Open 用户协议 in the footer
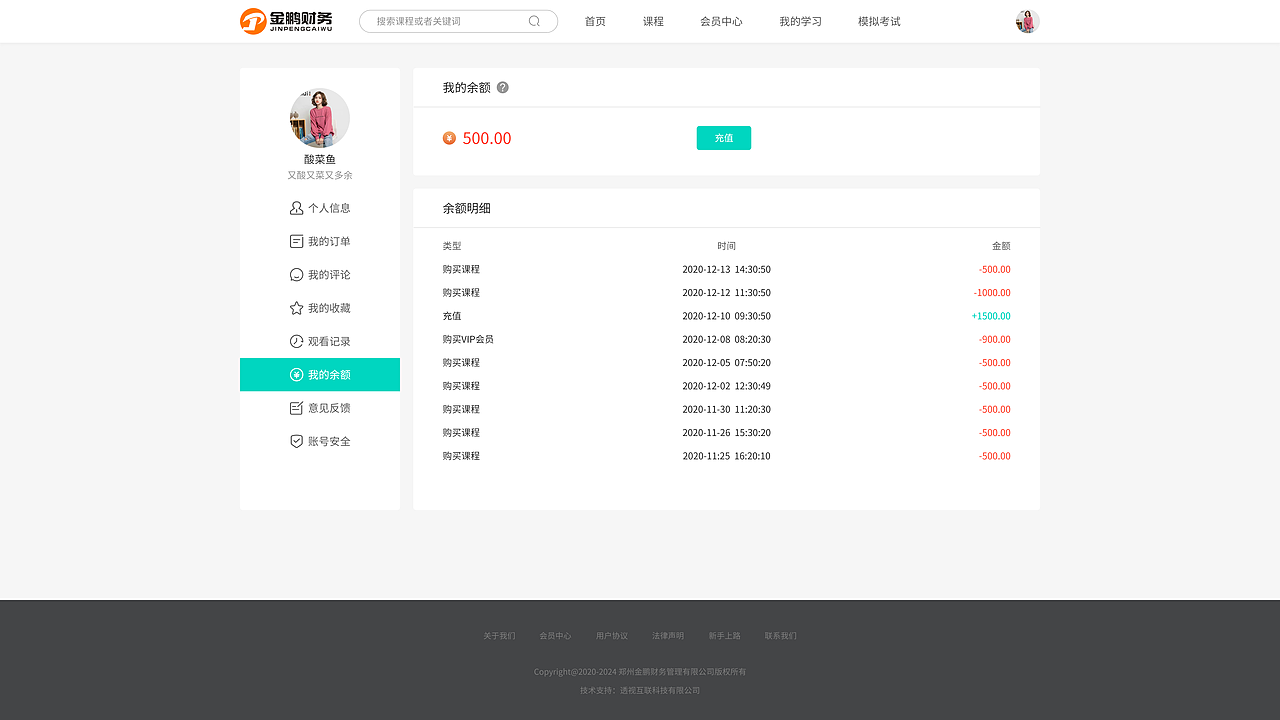 (611, 635)
